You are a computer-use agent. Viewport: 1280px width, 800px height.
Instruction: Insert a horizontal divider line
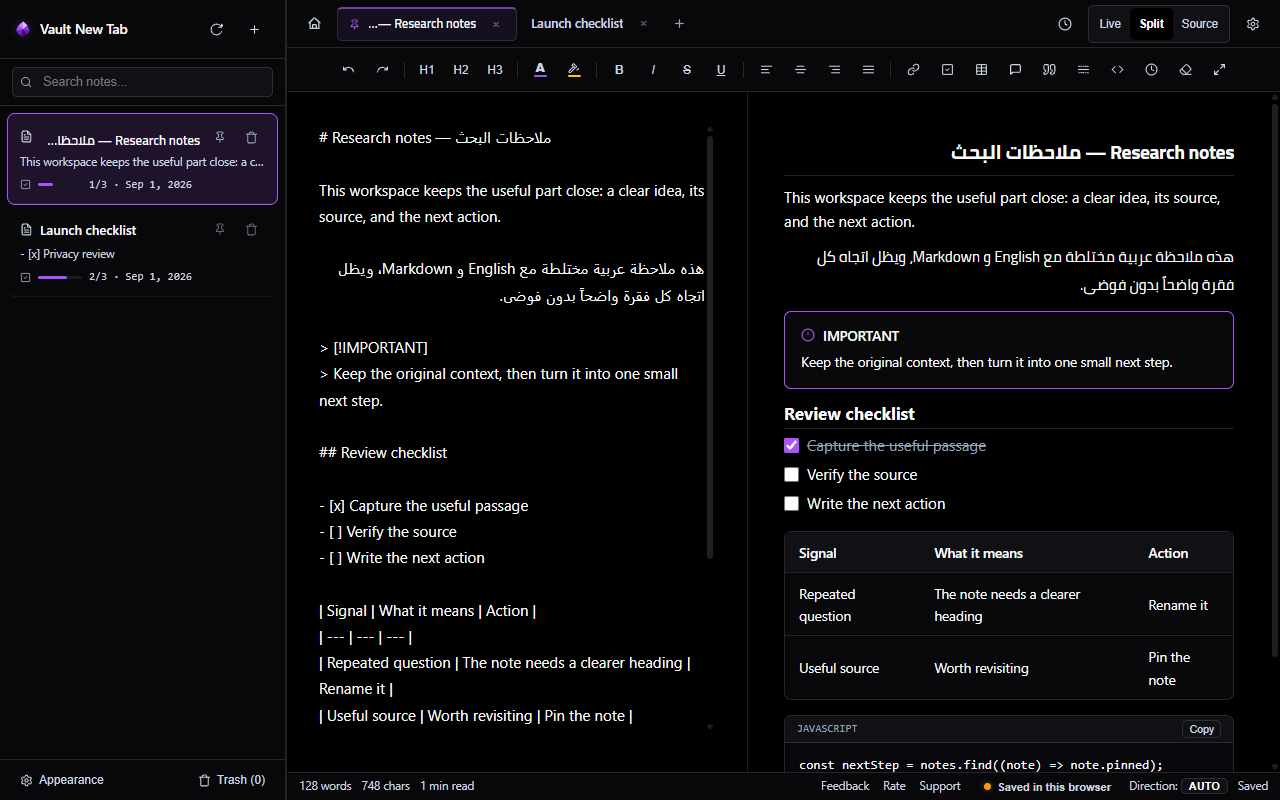[1083, 70]
